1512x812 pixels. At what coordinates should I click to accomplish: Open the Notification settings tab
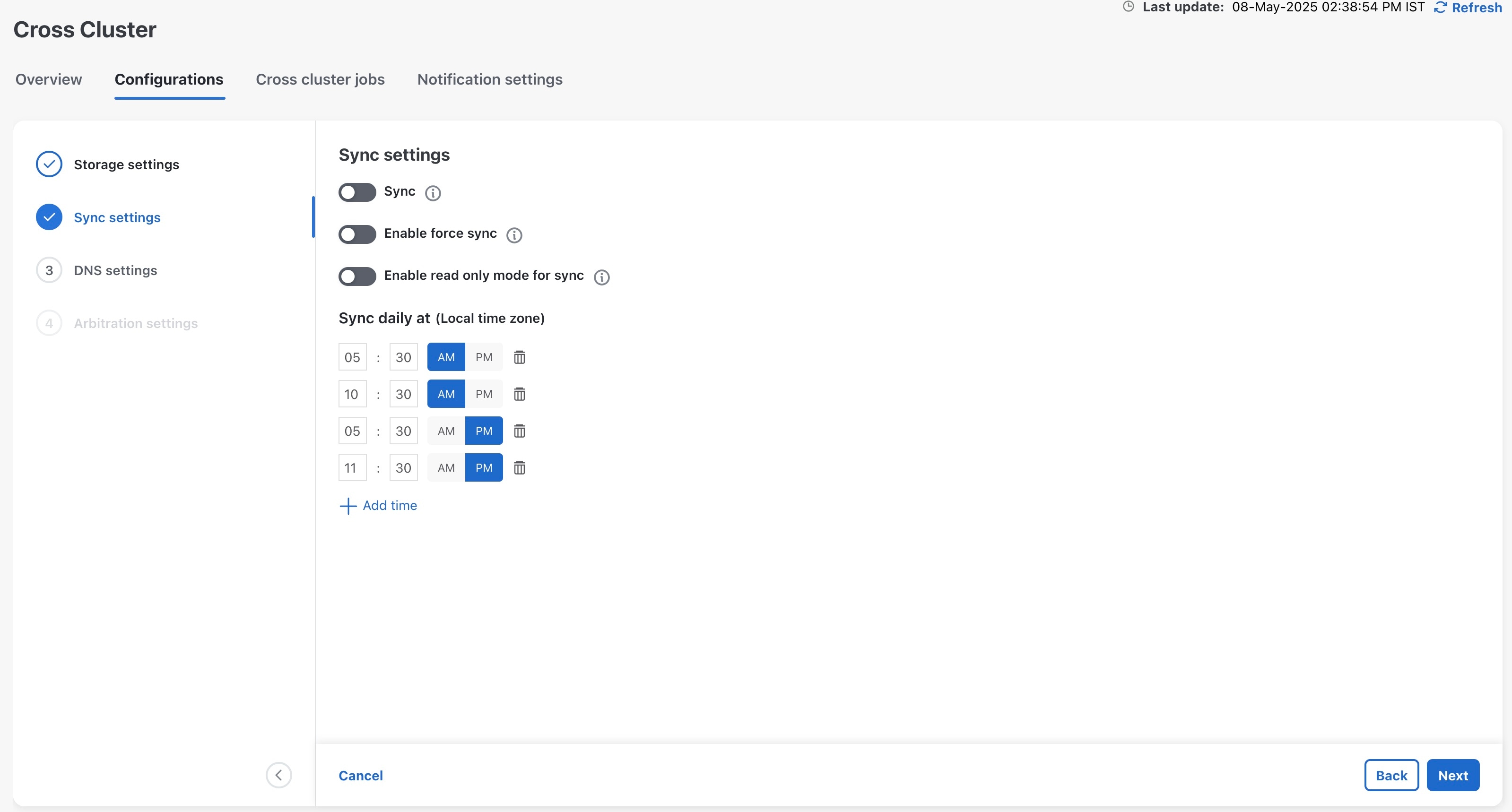coord(490,79)
